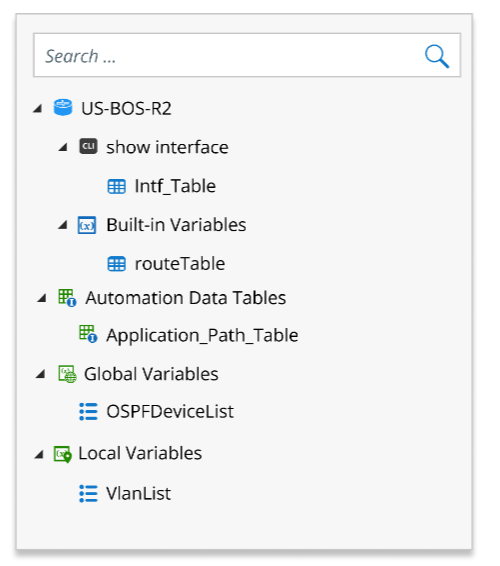Screen dimensions: 500x566
Task: Collapse the US-BOS-R2 tree node
Action: (38, 108)
